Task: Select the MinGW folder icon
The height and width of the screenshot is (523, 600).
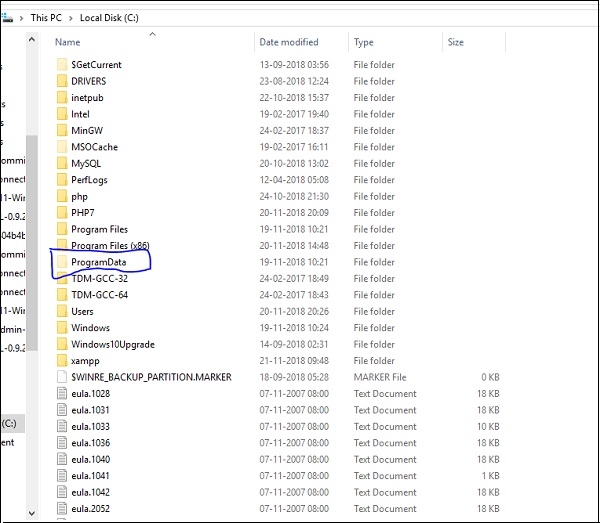Action: (x=62, y=130)
